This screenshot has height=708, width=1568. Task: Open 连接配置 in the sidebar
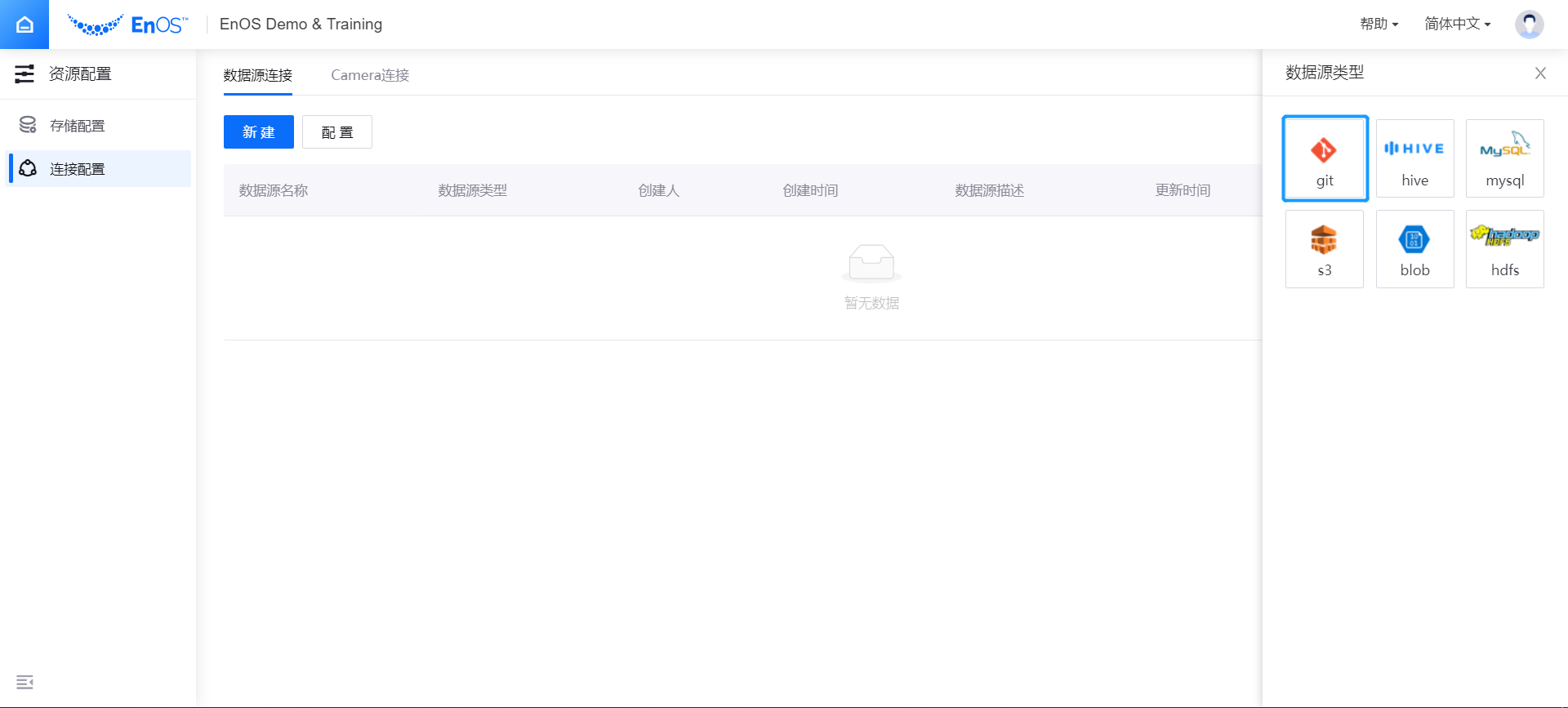(x=78, y=169)
